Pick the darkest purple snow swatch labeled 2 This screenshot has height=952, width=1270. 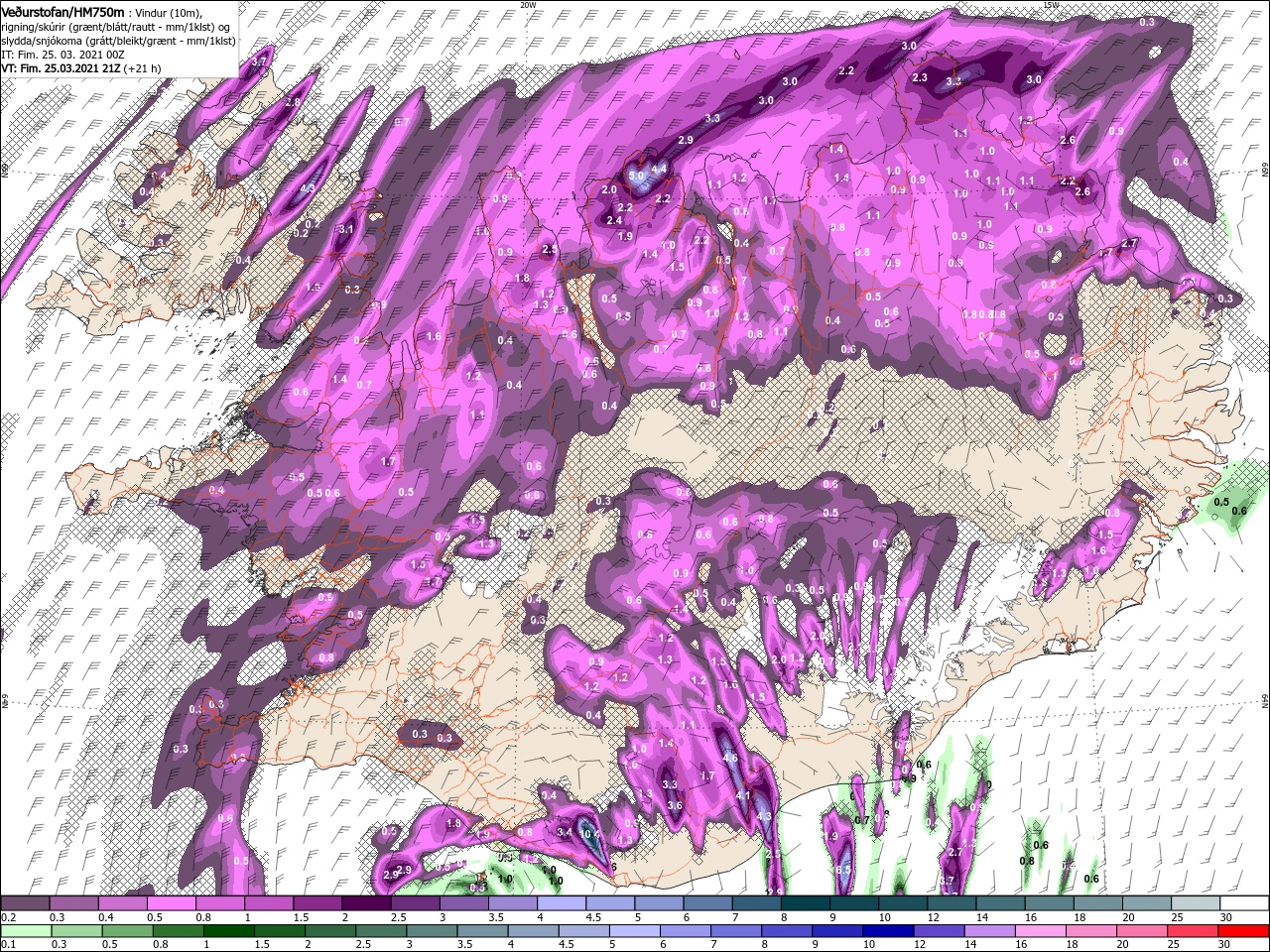pos(366,903)
